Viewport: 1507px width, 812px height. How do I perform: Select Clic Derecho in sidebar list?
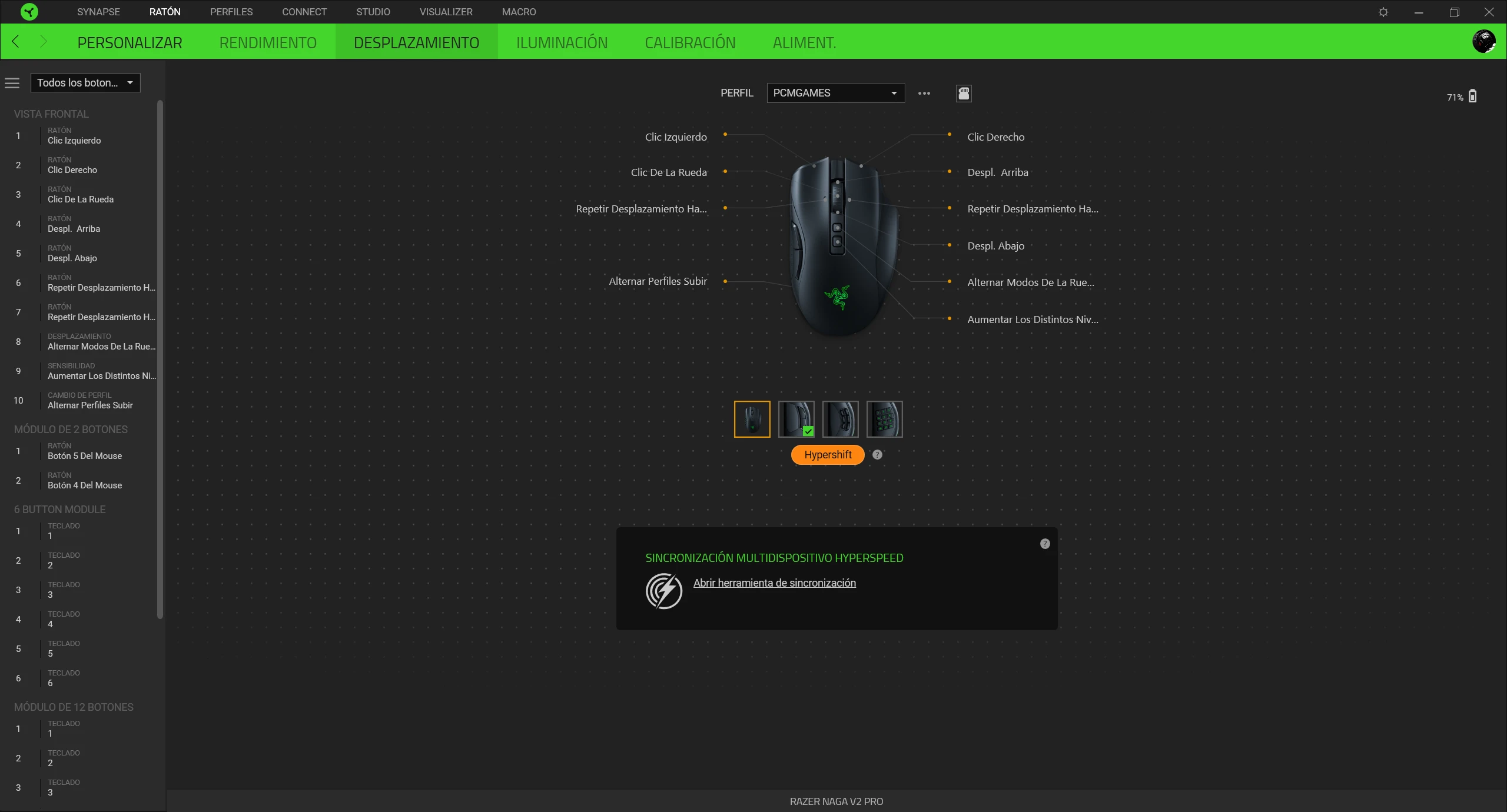click(x=79, y=165)
